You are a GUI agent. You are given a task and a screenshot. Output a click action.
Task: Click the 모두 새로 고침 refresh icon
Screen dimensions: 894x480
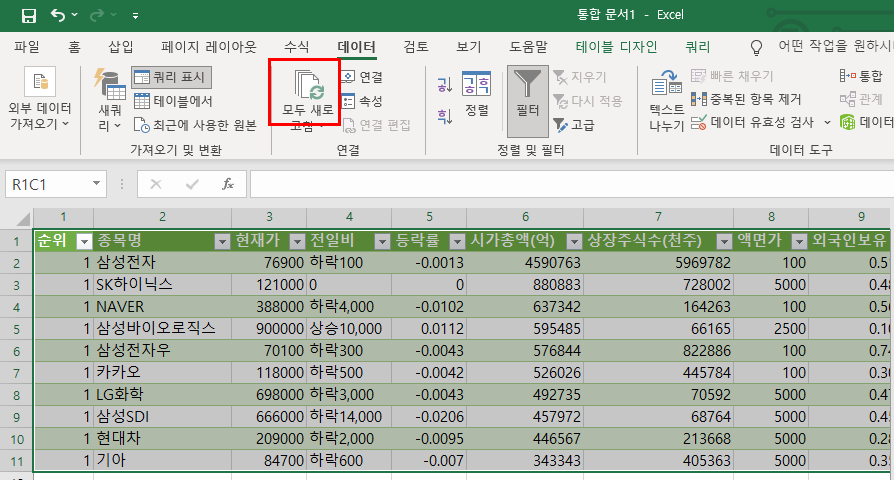[x=308, y=84]
